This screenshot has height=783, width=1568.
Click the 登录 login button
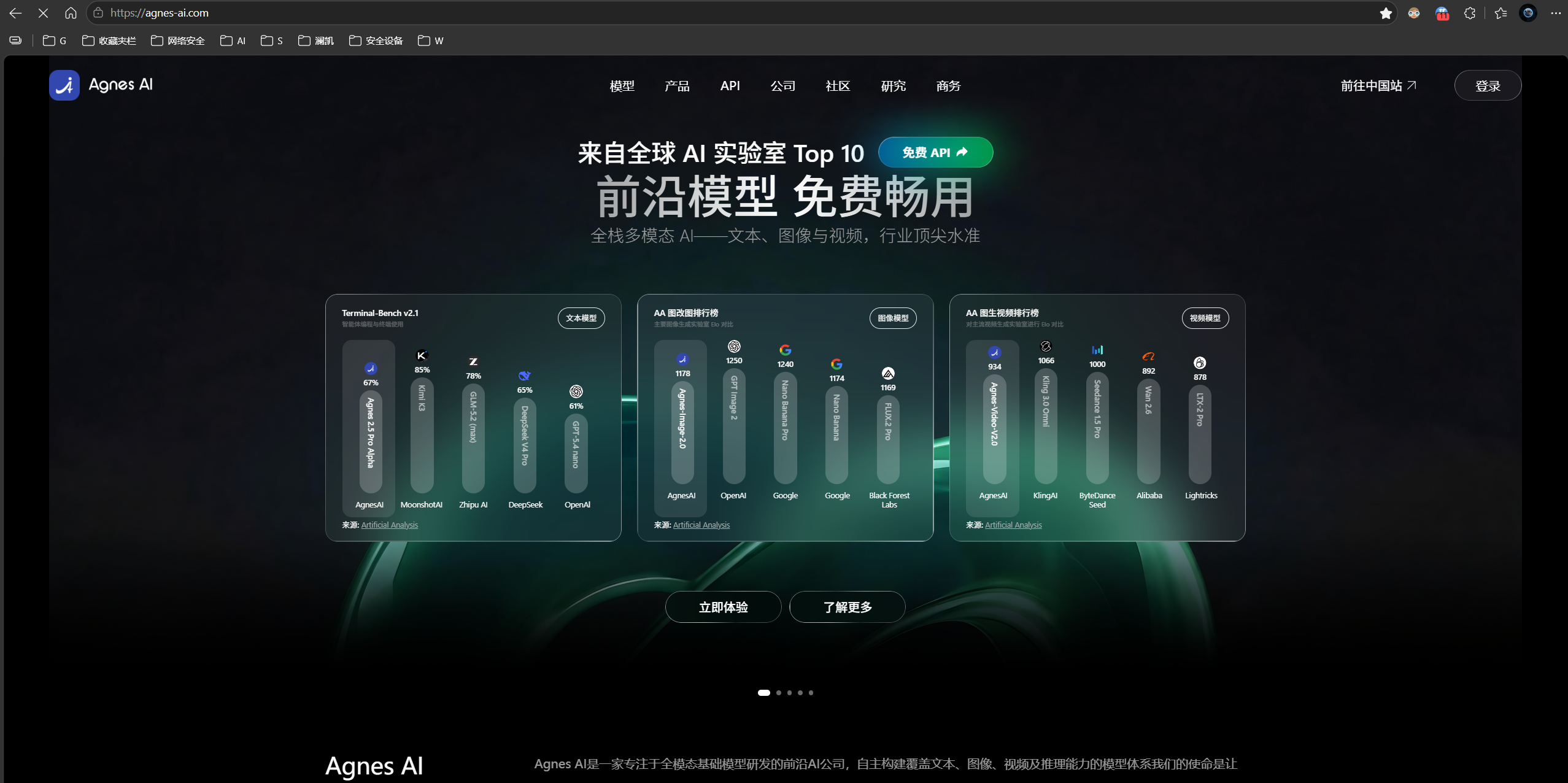point(1488,85)
